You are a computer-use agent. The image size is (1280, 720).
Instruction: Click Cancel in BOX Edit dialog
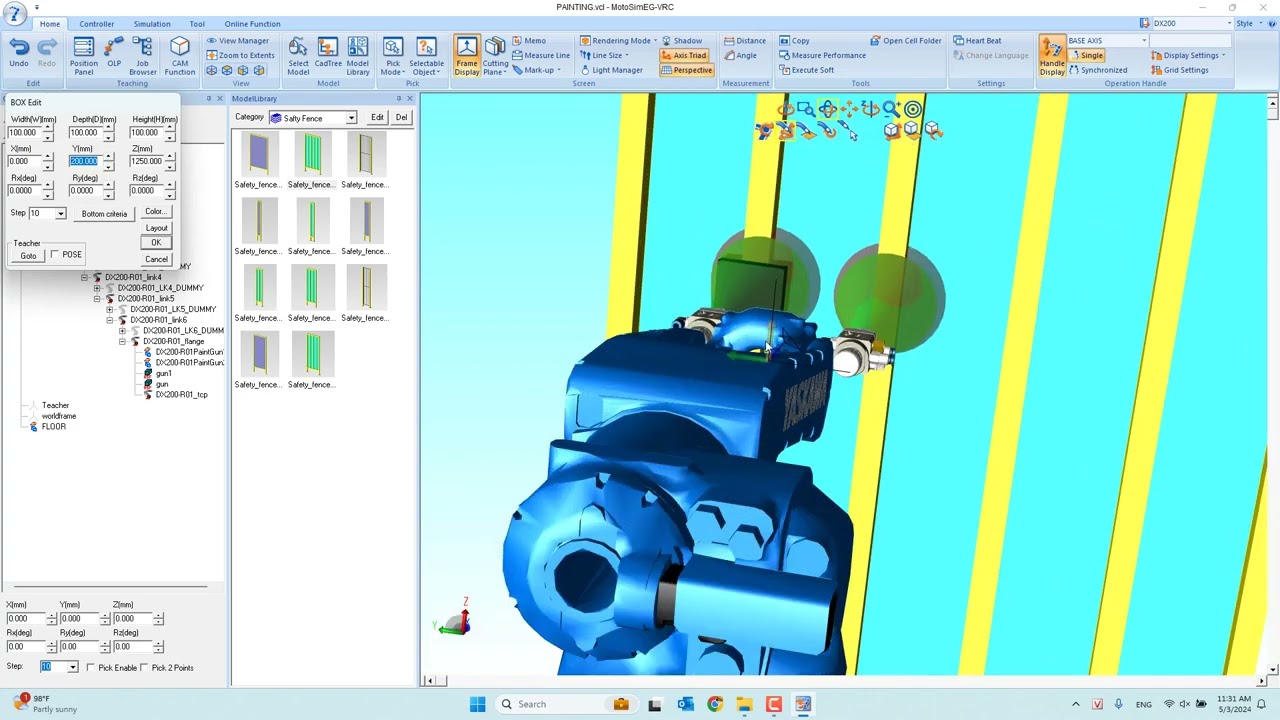click(x=156, y=259)
